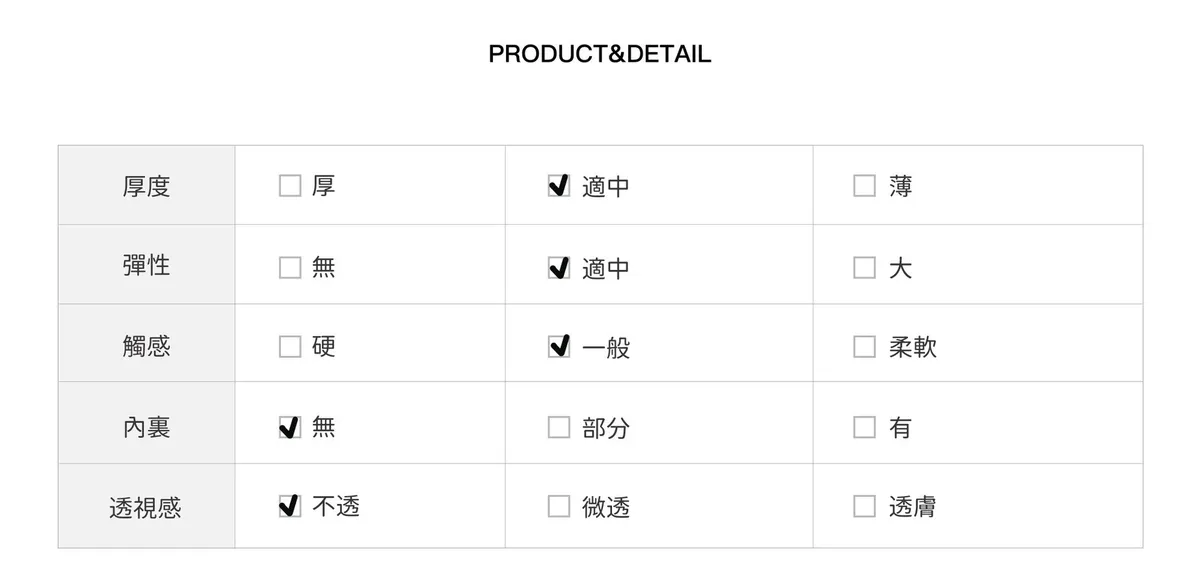Screen dimensions: 1200x576
Task: Click the 內裏 row header cell
Action: point(146,427)
